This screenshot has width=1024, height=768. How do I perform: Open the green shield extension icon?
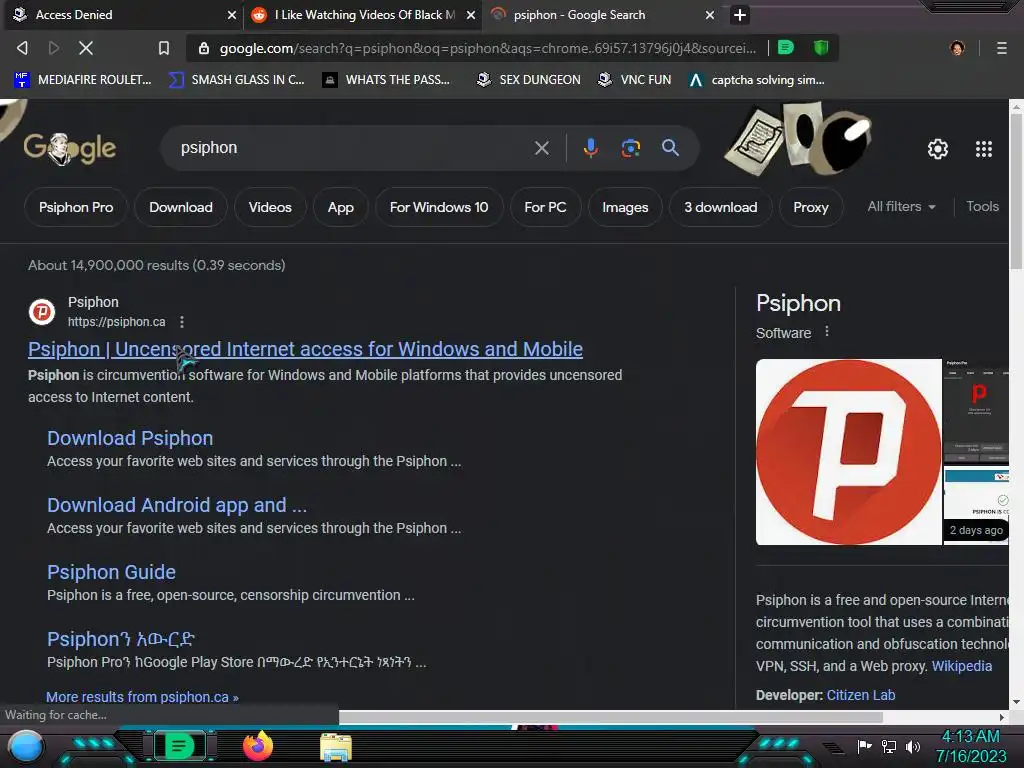[x=821, y=48]
